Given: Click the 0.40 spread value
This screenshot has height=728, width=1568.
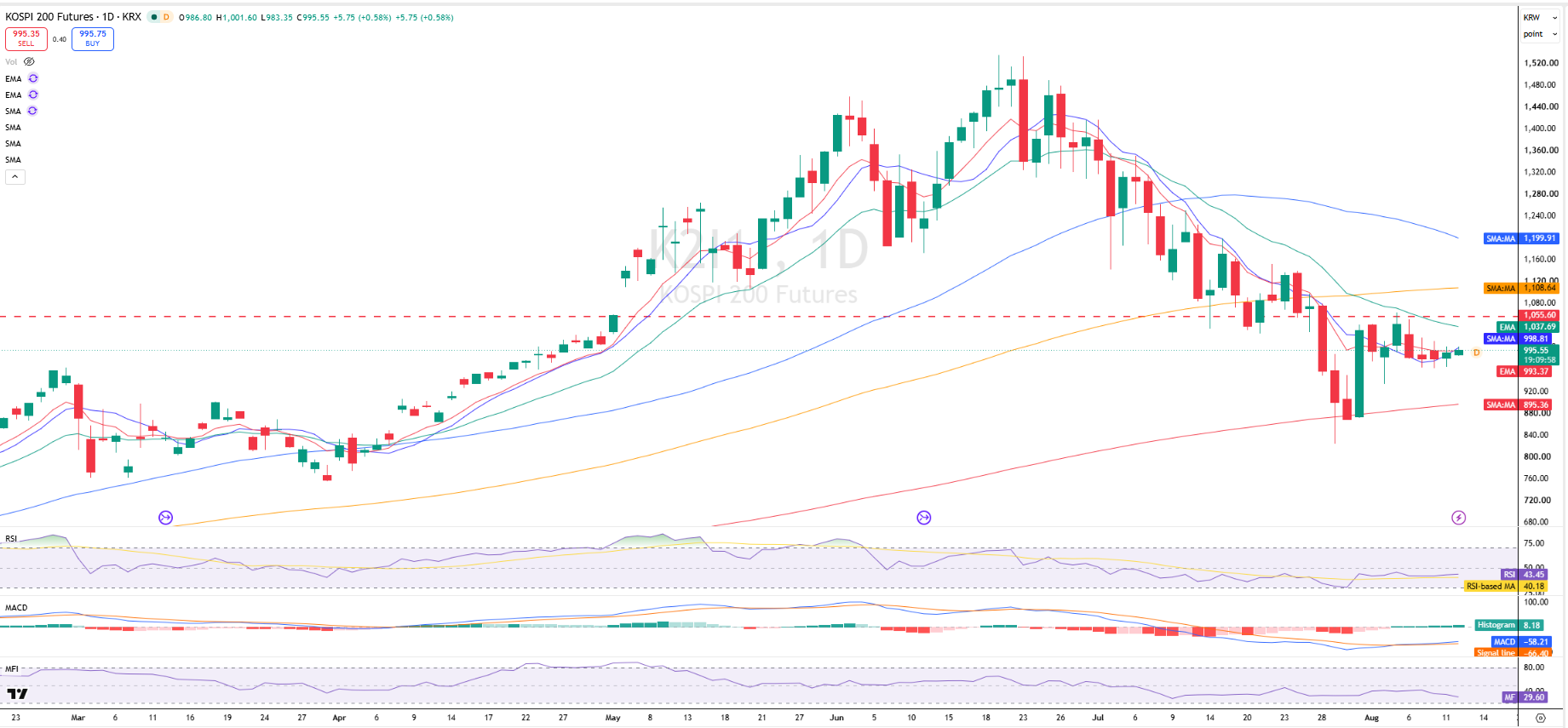Looking at the screenshot, I should point(60,39).
